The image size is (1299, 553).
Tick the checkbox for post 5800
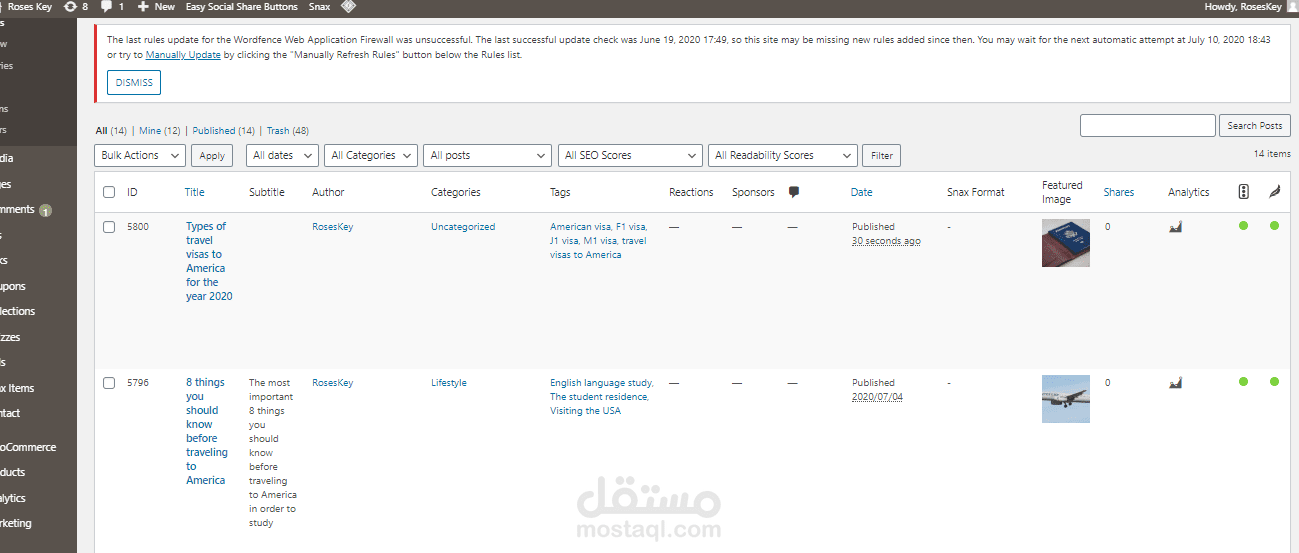[109, 227]
